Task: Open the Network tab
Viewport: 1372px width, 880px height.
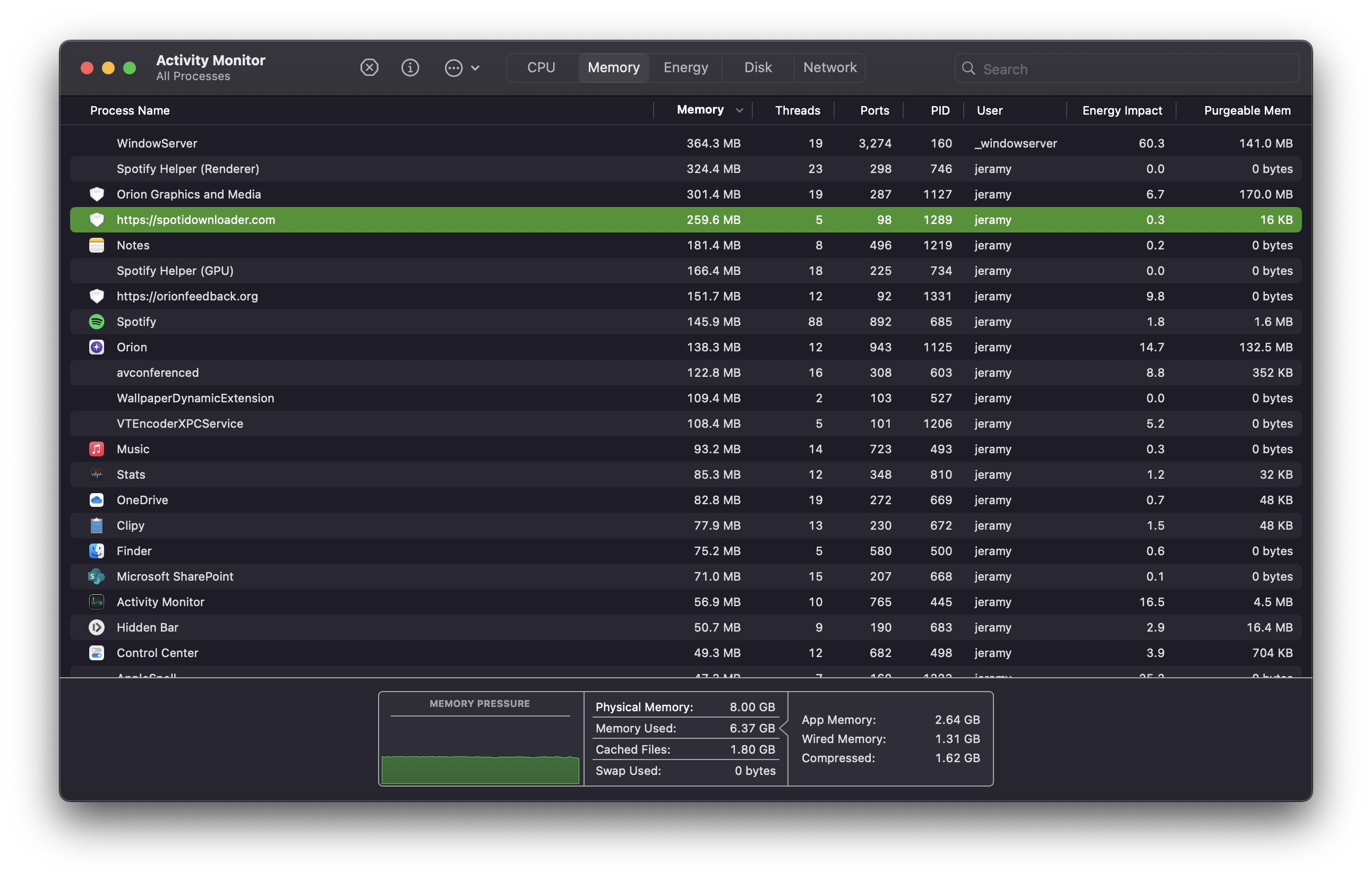Action: tap(829, 68)
